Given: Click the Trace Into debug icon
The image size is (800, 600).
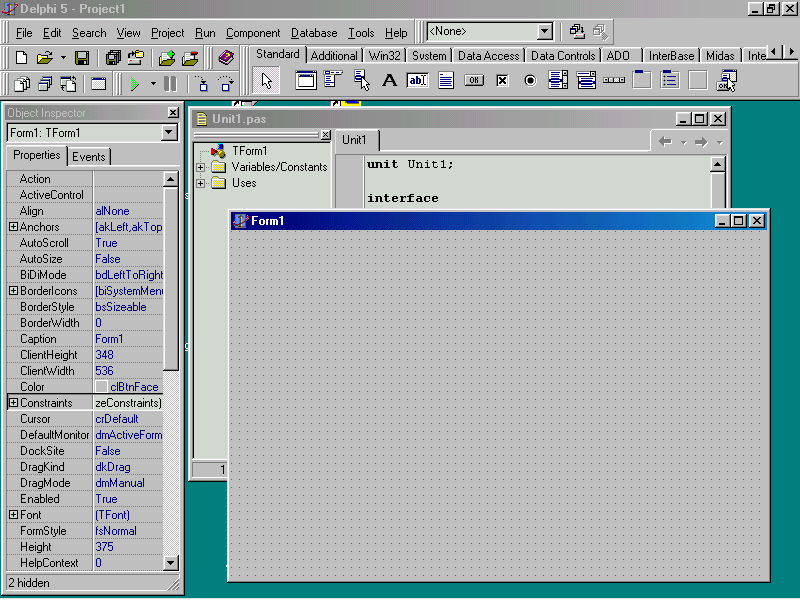Looking at the screenshot, I should (202, 83).
